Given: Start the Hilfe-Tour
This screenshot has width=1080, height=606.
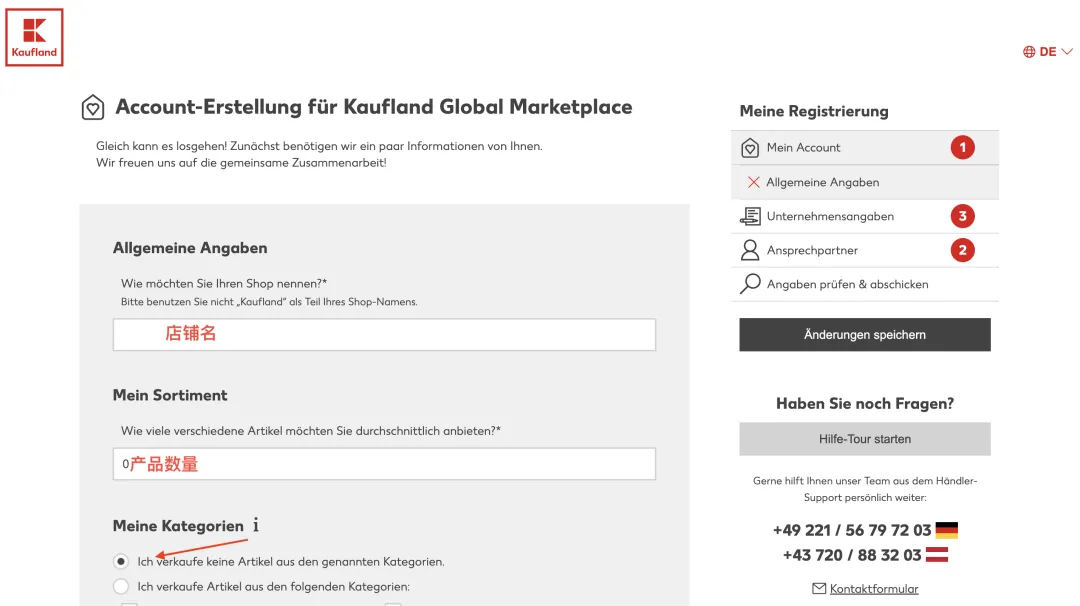Looking at the screenshot, I should 865,439.
